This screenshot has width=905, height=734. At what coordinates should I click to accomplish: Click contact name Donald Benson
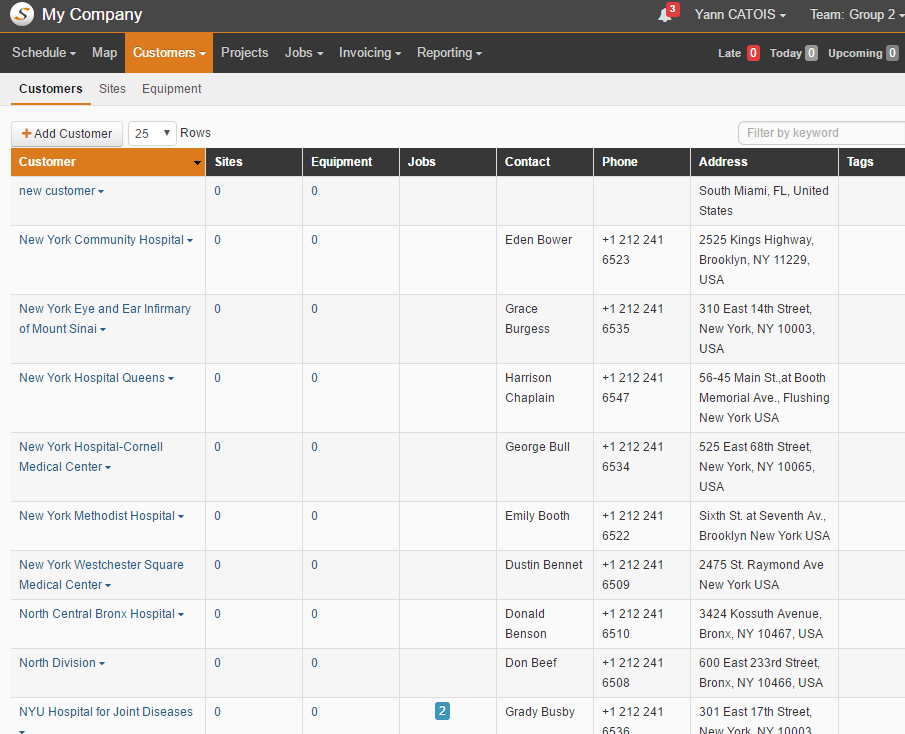point(526,624)
